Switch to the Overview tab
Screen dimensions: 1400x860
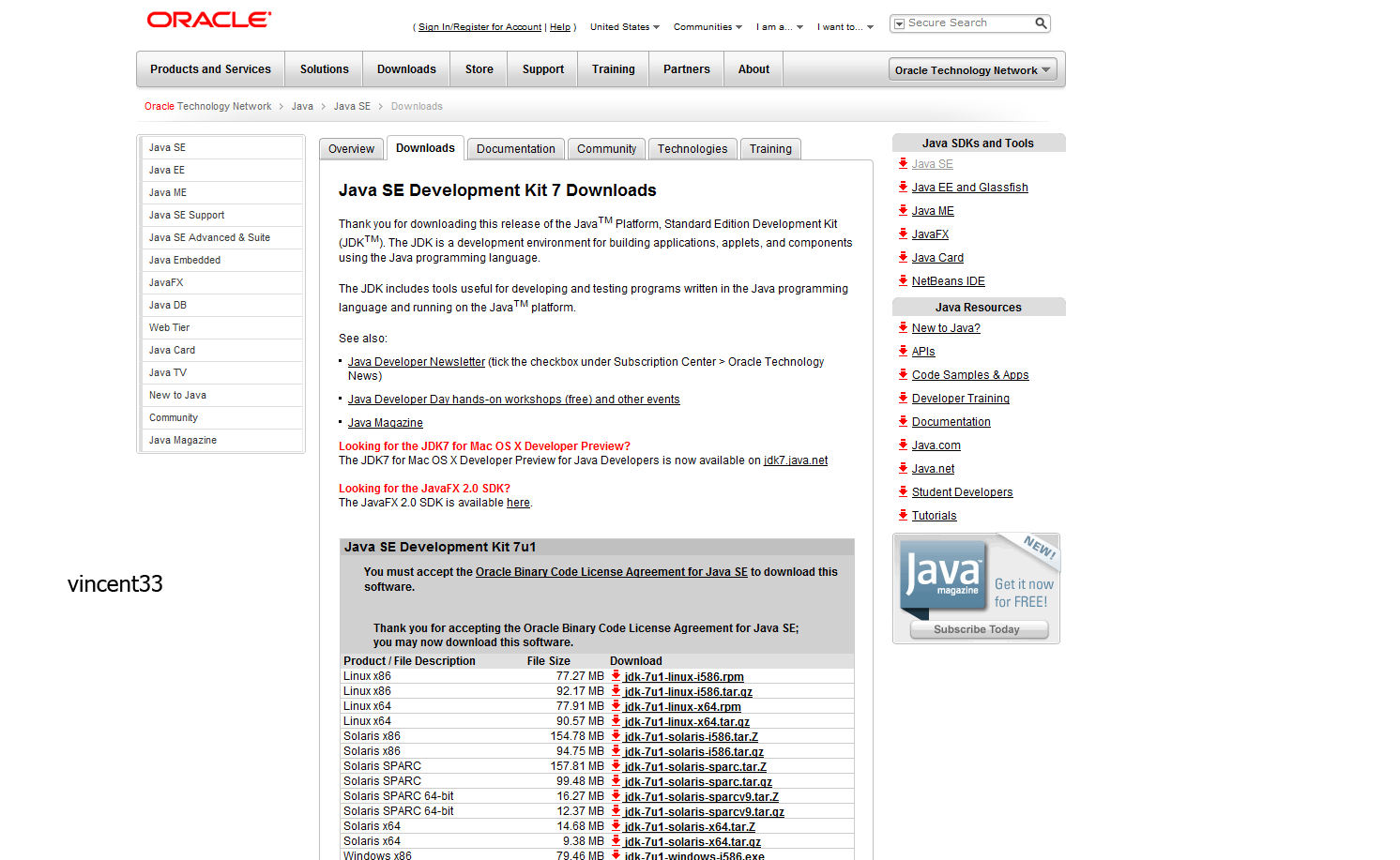pyautogui.click(x=352, y=149)
